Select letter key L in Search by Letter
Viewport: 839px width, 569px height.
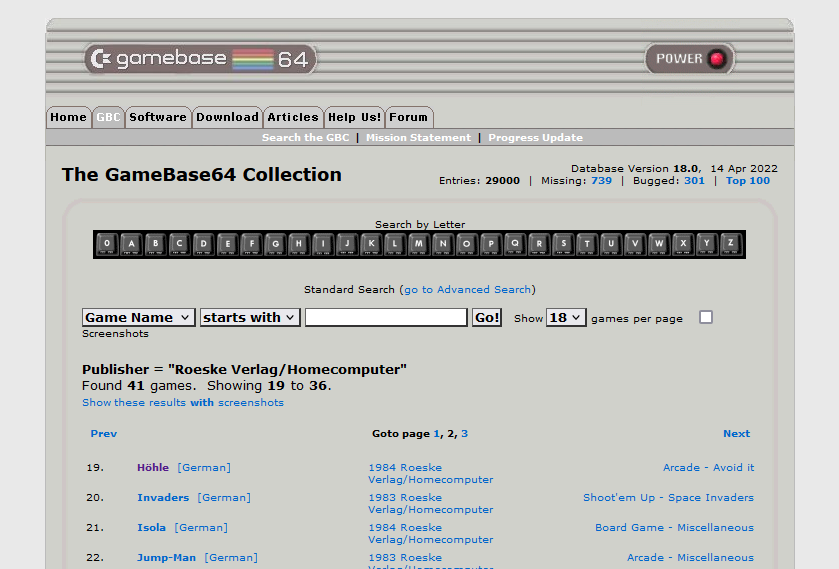tap(395, 244)
